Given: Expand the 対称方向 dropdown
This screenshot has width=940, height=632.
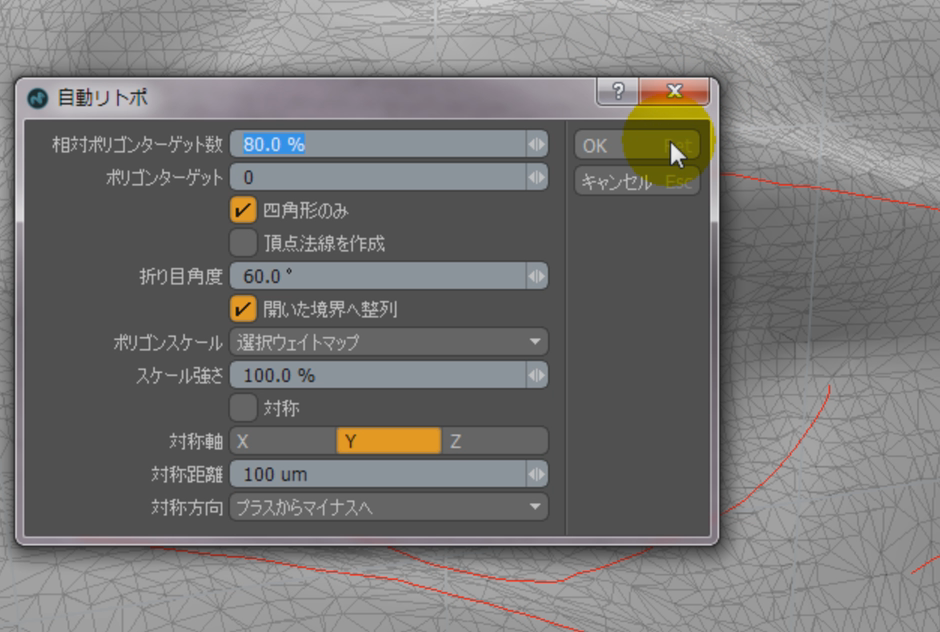Looking at the screenshot, I should (389, 507).
